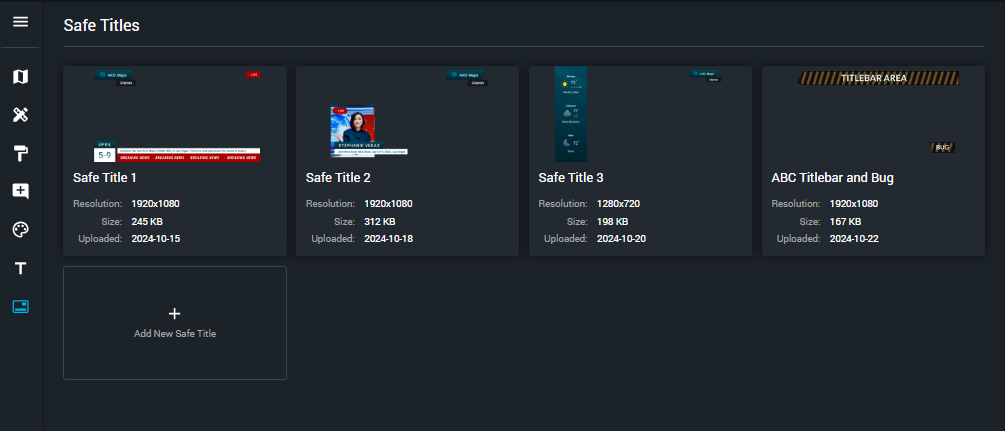Viewport: 1005px width, 431px height.
Task: Click the Safe Title 3 name
Action: (x=571, y=178)
